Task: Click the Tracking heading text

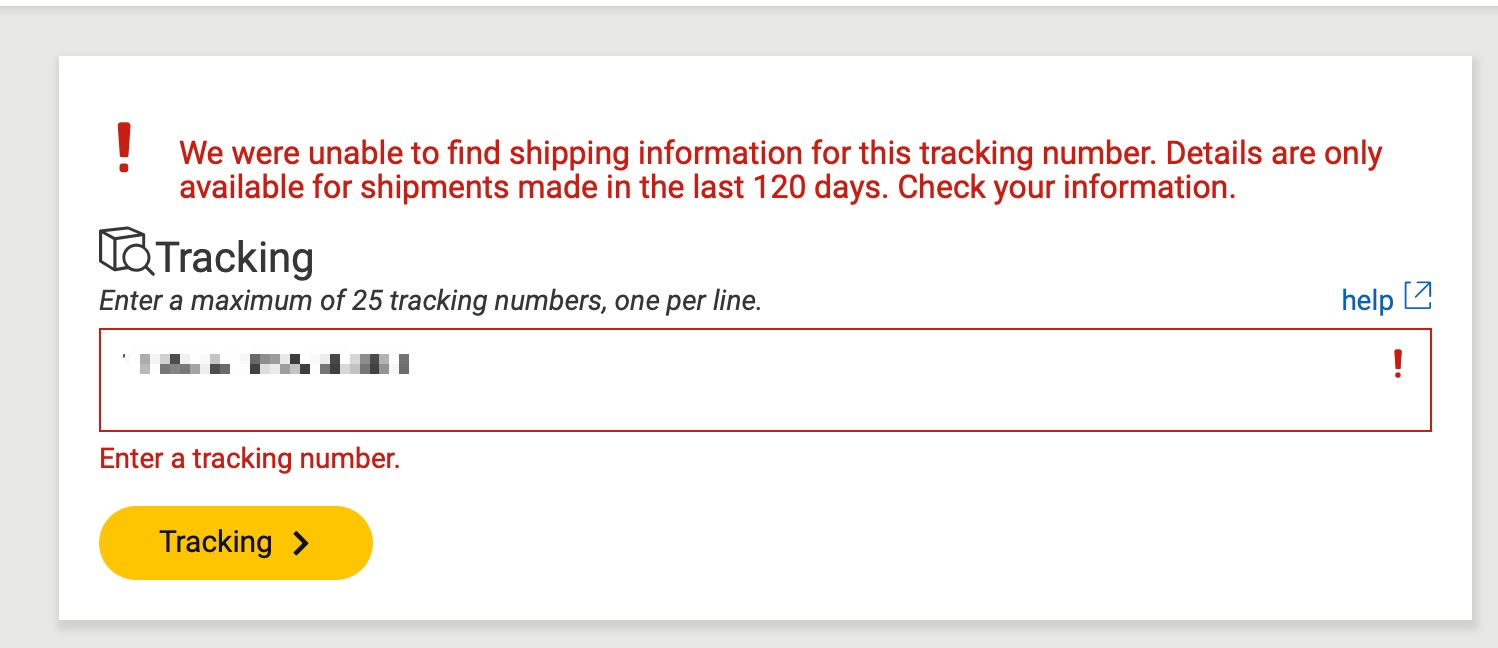Action: click(x=235, y=258)
